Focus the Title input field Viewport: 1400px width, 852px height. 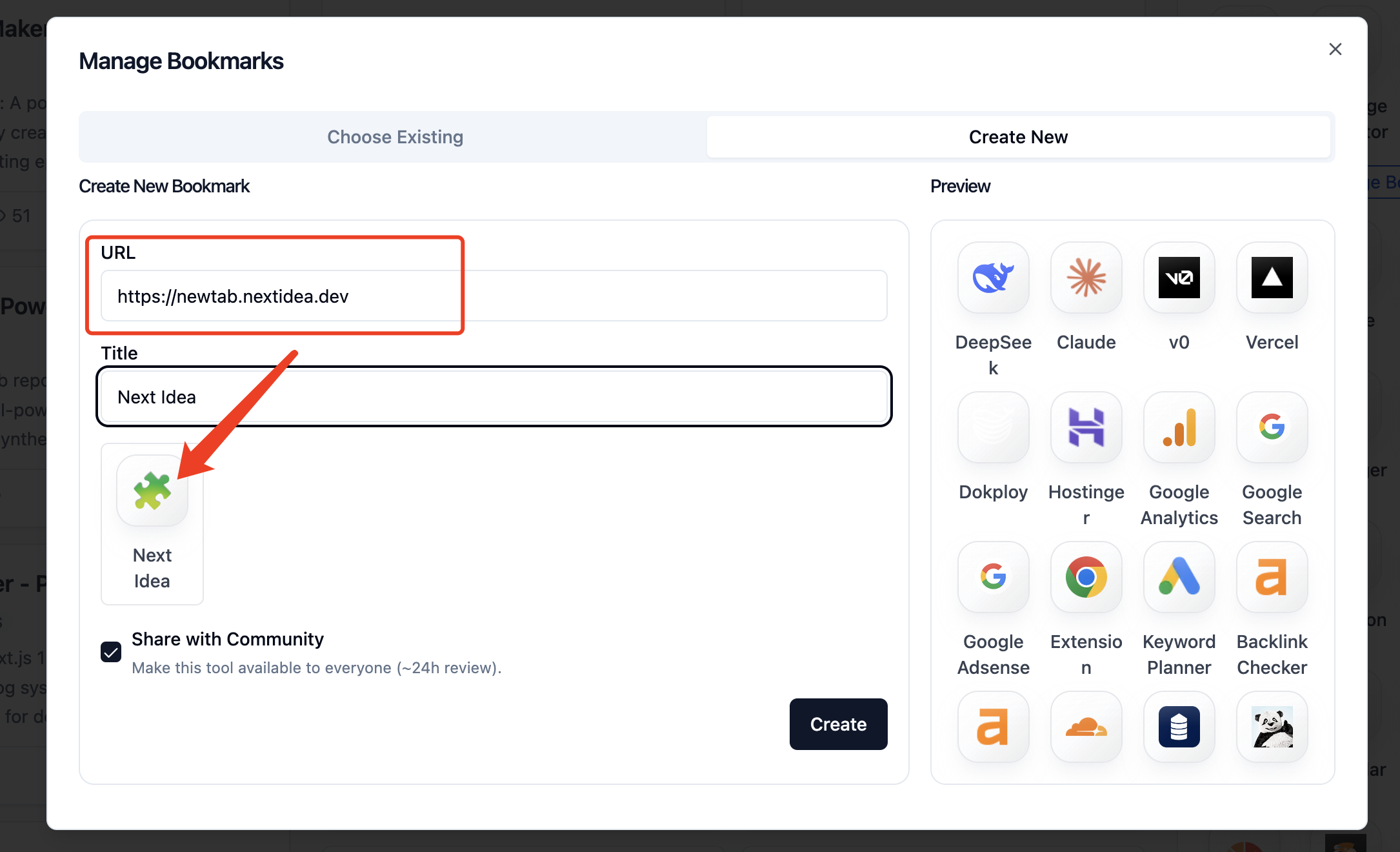click(x=494, y=396)
